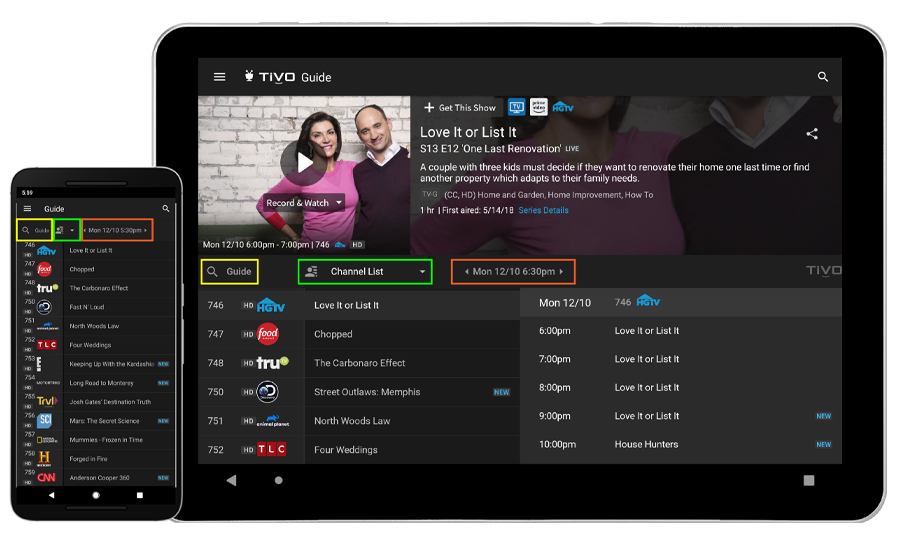900x550 pixels.
Task: Play the Love It or List It preview
Action: tap(304, 162)
